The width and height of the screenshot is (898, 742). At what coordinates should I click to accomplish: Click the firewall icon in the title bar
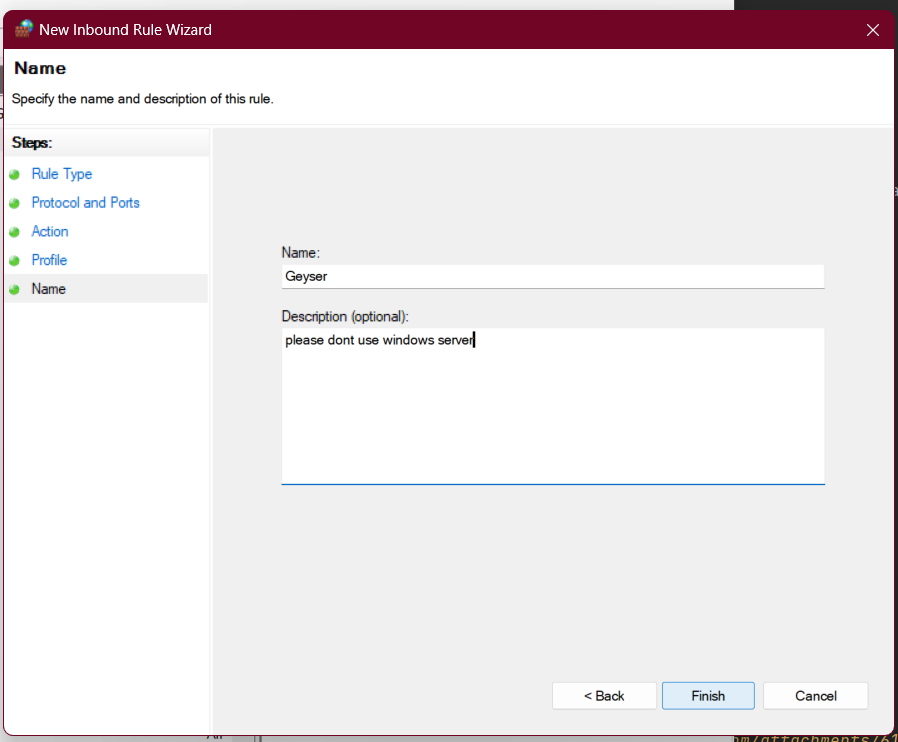click(23, 29)
